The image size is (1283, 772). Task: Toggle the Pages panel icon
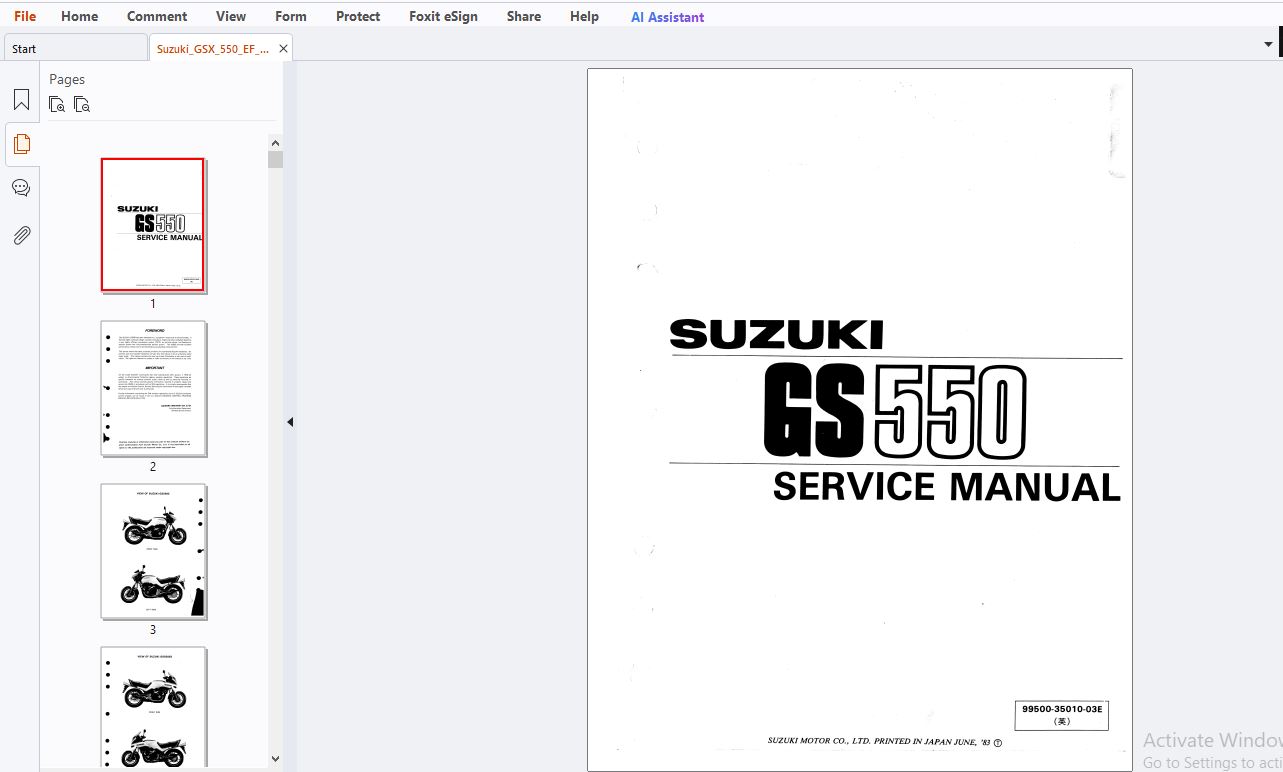[x=21, y=144]
